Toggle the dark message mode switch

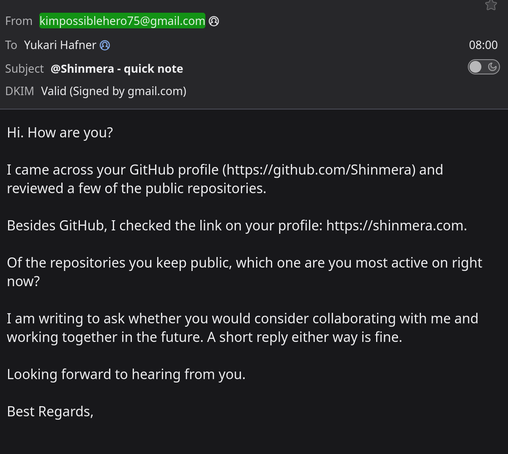483,67
